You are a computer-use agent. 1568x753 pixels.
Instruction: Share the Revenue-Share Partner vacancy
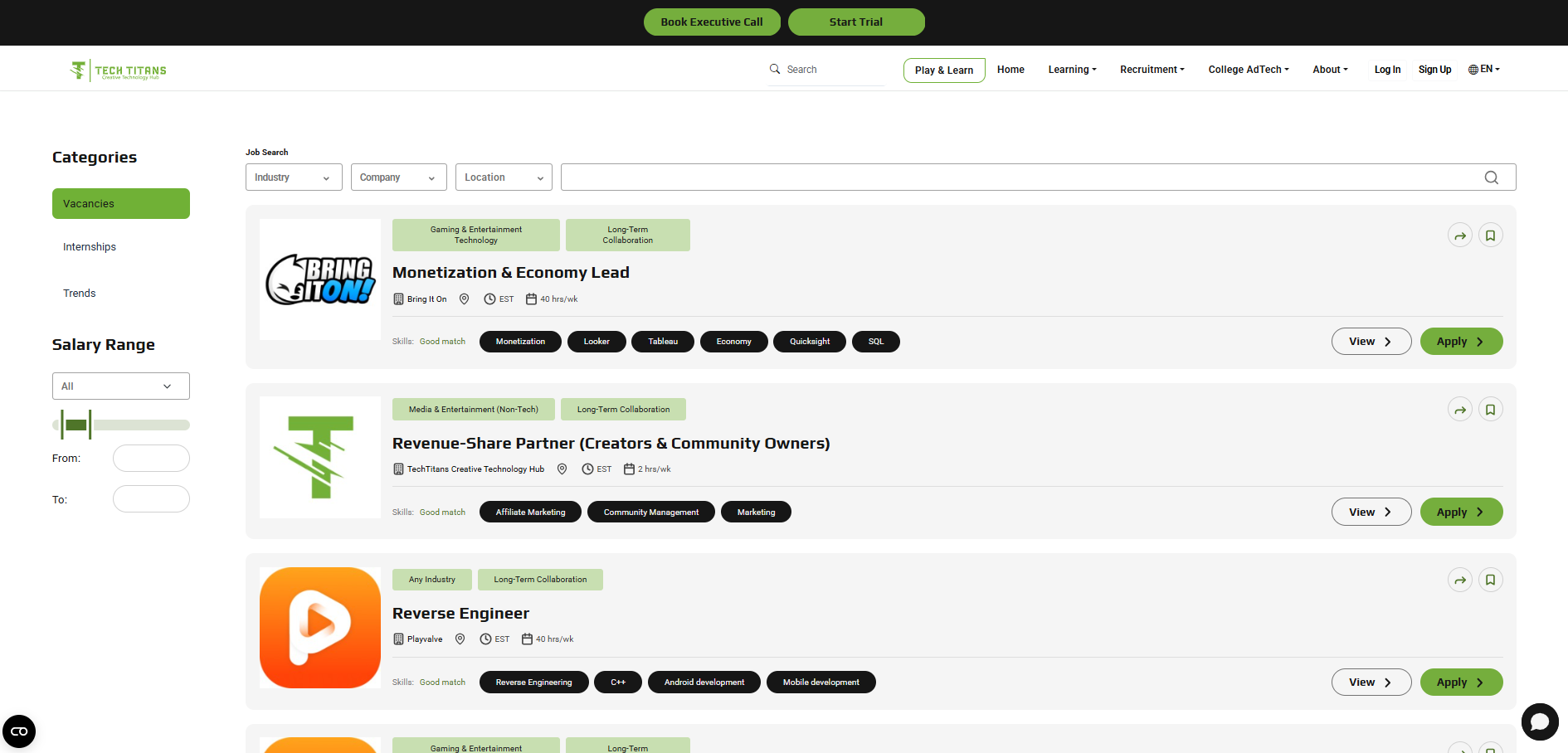pyautogui.click(x=1460, y=409)
